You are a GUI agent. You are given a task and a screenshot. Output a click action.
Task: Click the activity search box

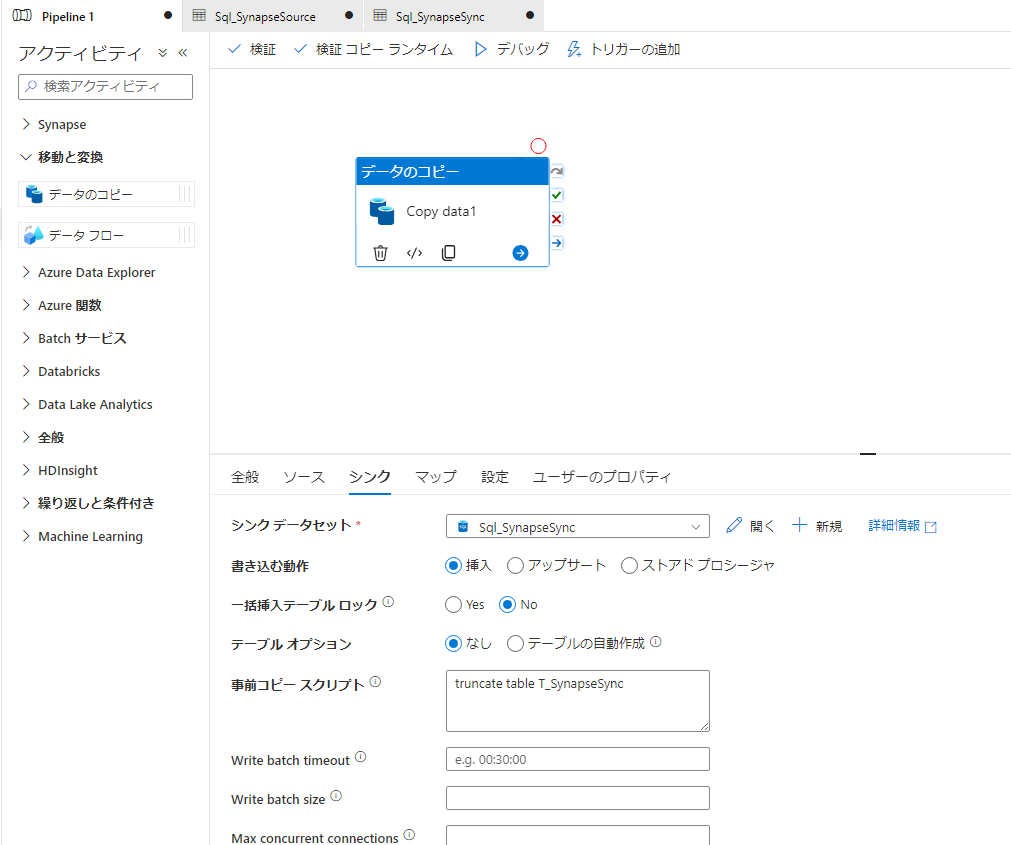[x=106, y=87]
